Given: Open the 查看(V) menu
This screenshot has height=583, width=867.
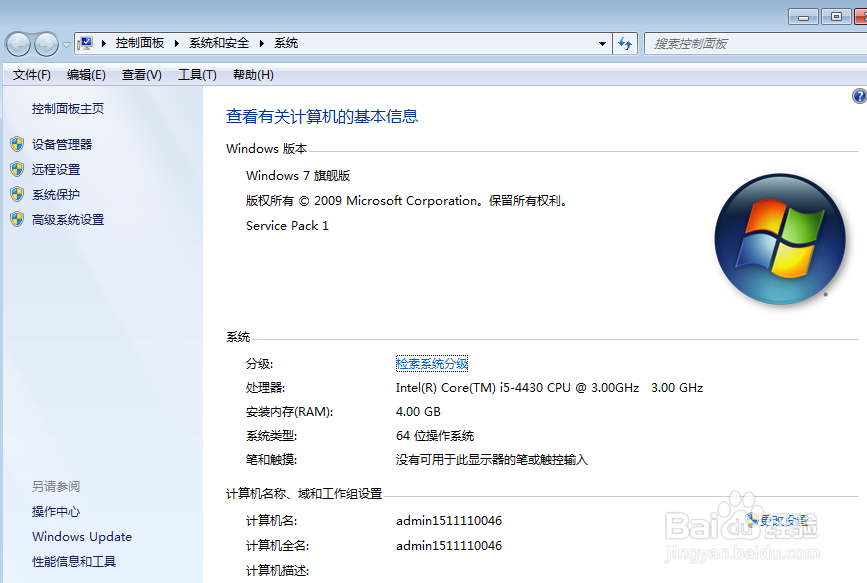Looking at the screenshot, I should (x=142, y=75).
